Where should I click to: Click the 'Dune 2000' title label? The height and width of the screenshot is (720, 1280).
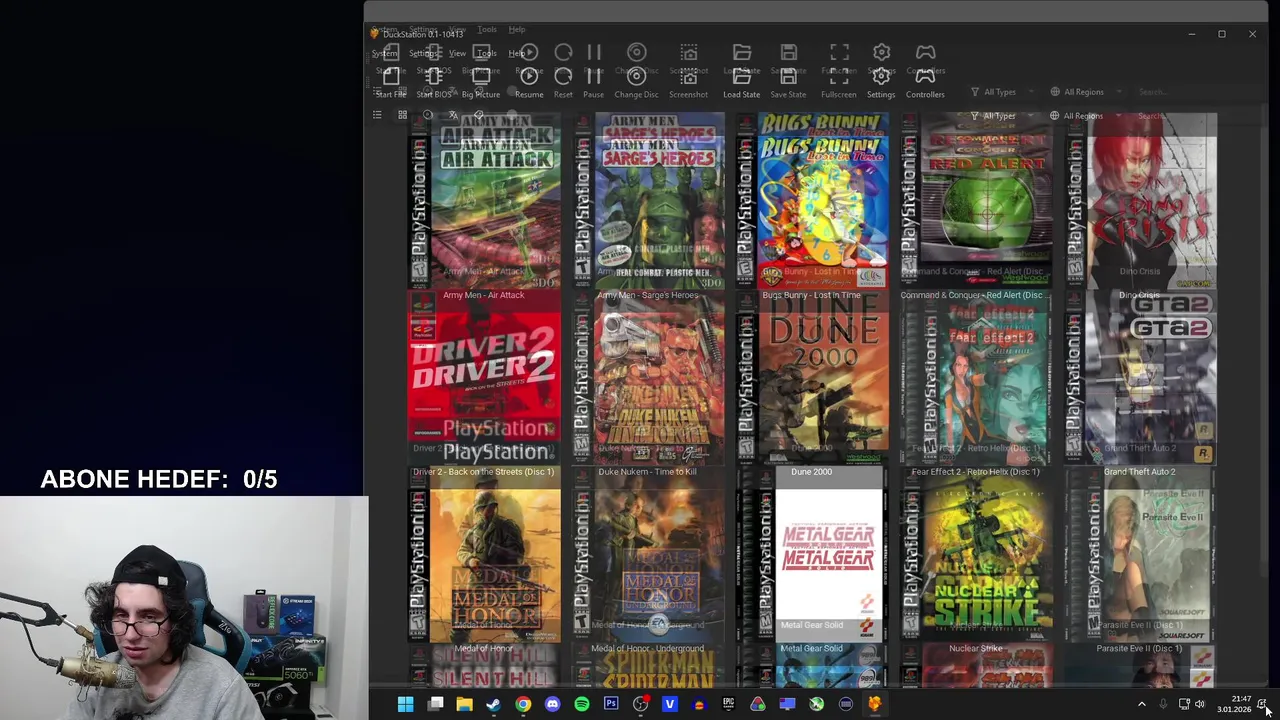(x=811, y=472)
